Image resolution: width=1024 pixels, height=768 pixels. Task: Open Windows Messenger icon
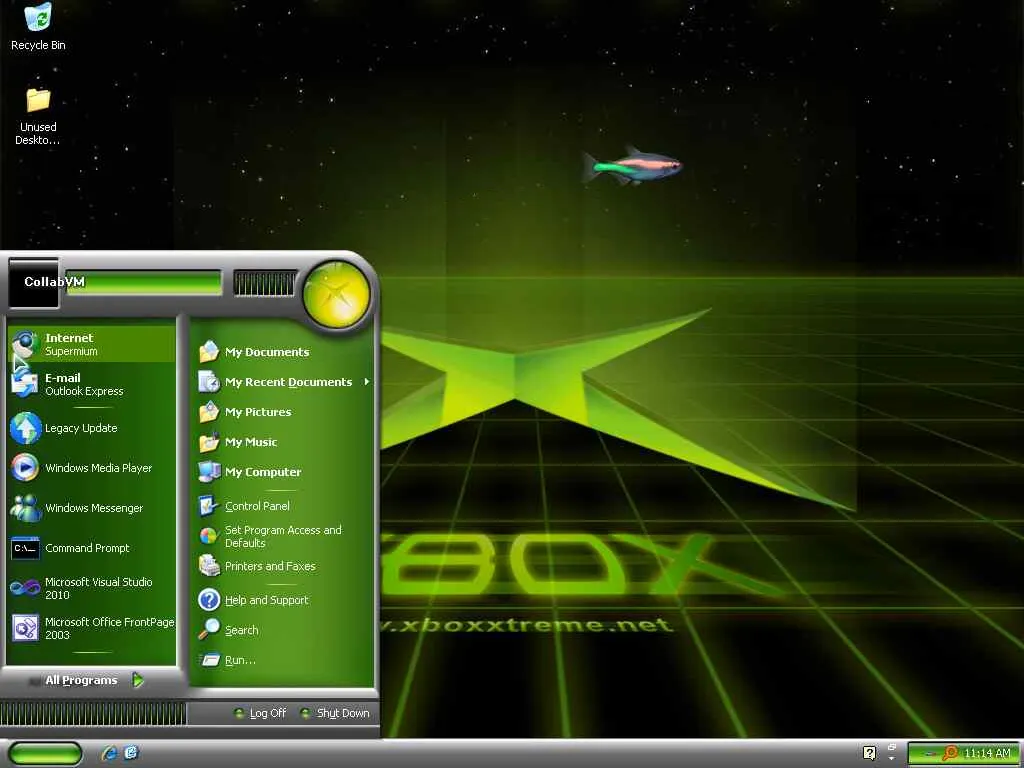25,507
